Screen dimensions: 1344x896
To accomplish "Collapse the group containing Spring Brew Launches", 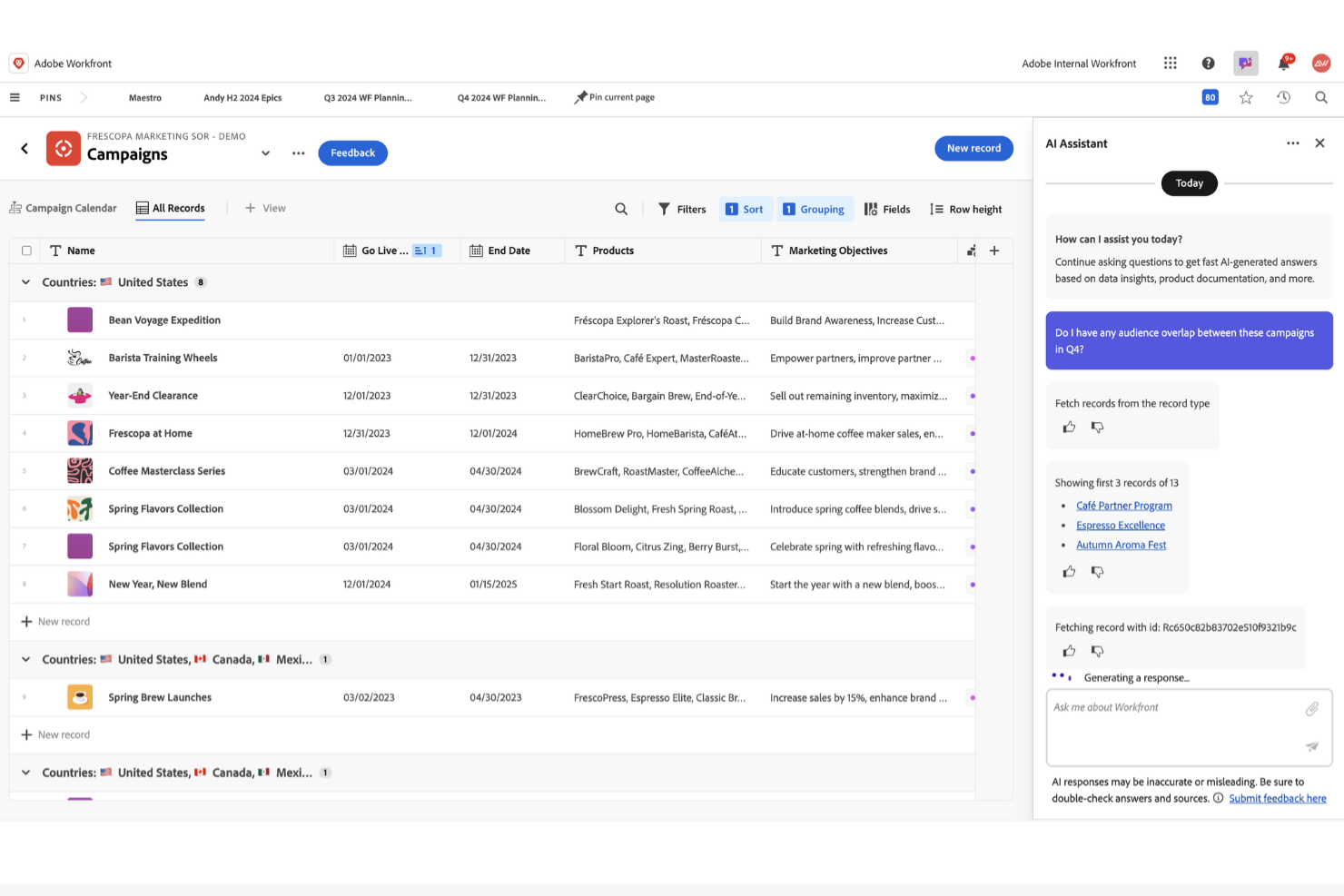I will pos(25,660).
